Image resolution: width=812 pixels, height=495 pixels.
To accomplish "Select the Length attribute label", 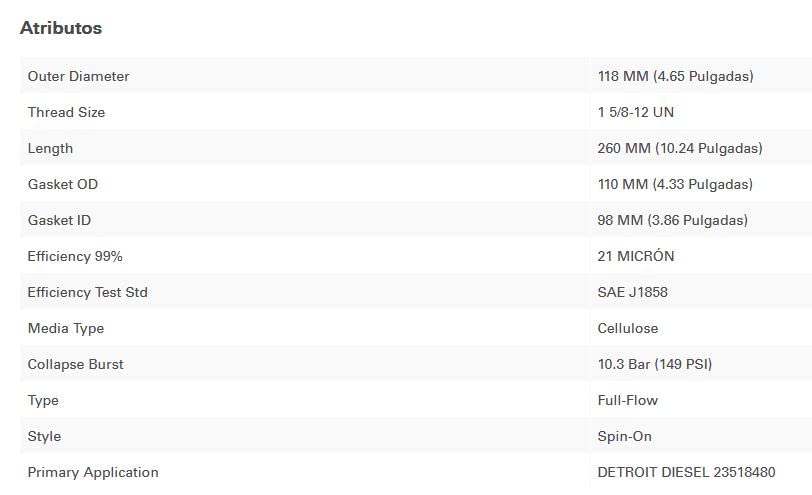I will (x=50, y=148).
